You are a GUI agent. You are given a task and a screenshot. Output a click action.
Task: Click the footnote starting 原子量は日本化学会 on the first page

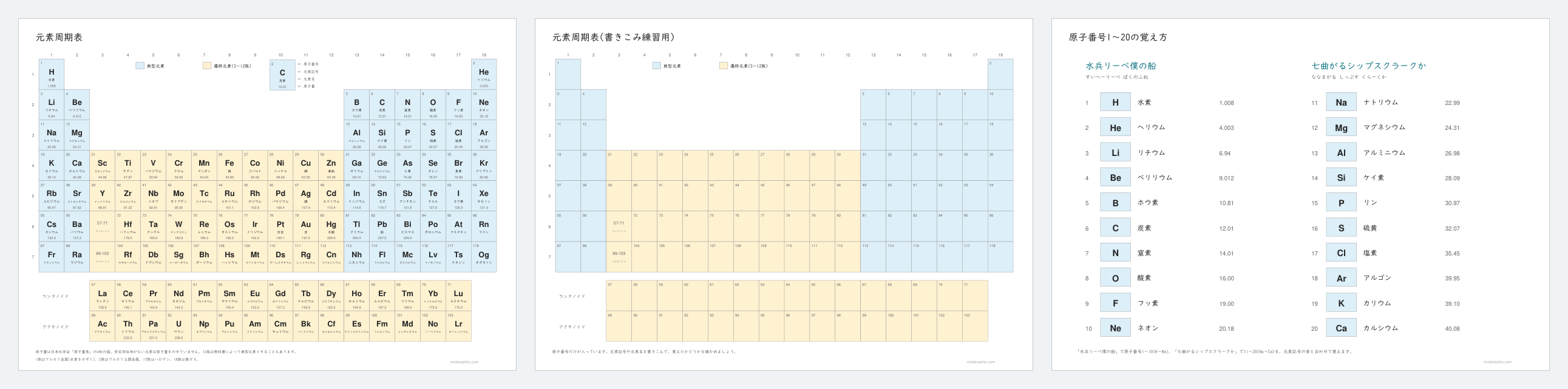(166, 352)
